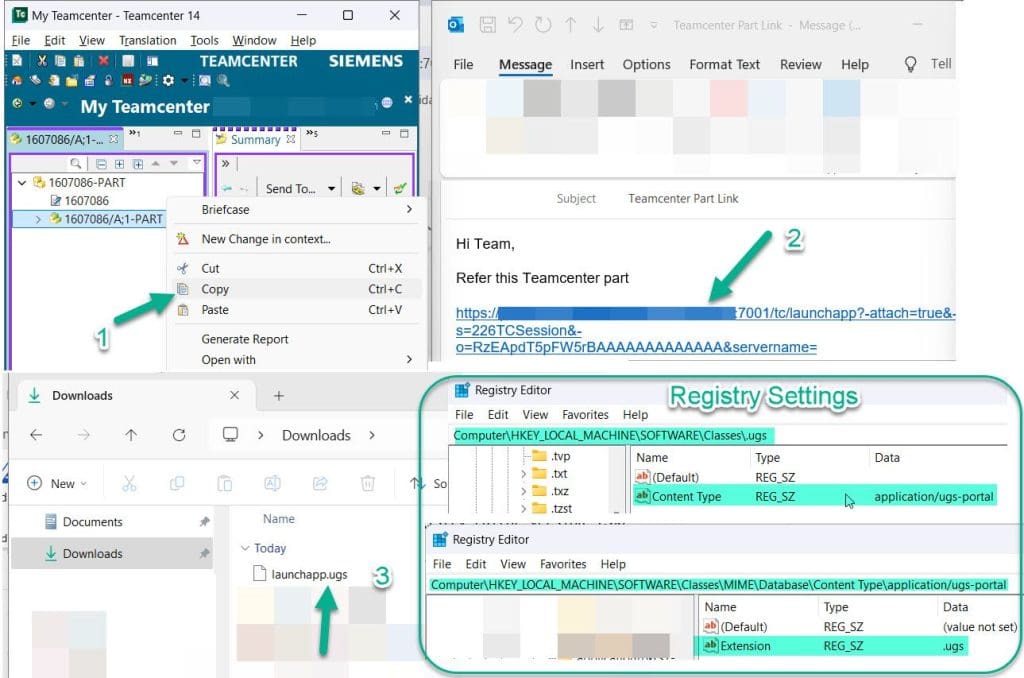Open the Open with submenu
Screen dimensions: 1024x678
tap(293, 360)
